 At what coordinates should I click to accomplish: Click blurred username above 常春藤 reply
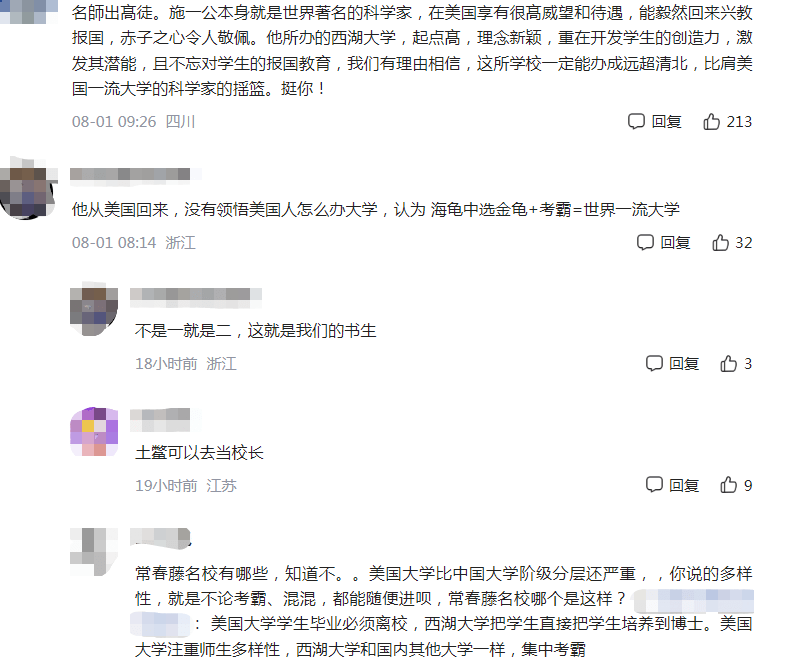(x=160, y=538)
